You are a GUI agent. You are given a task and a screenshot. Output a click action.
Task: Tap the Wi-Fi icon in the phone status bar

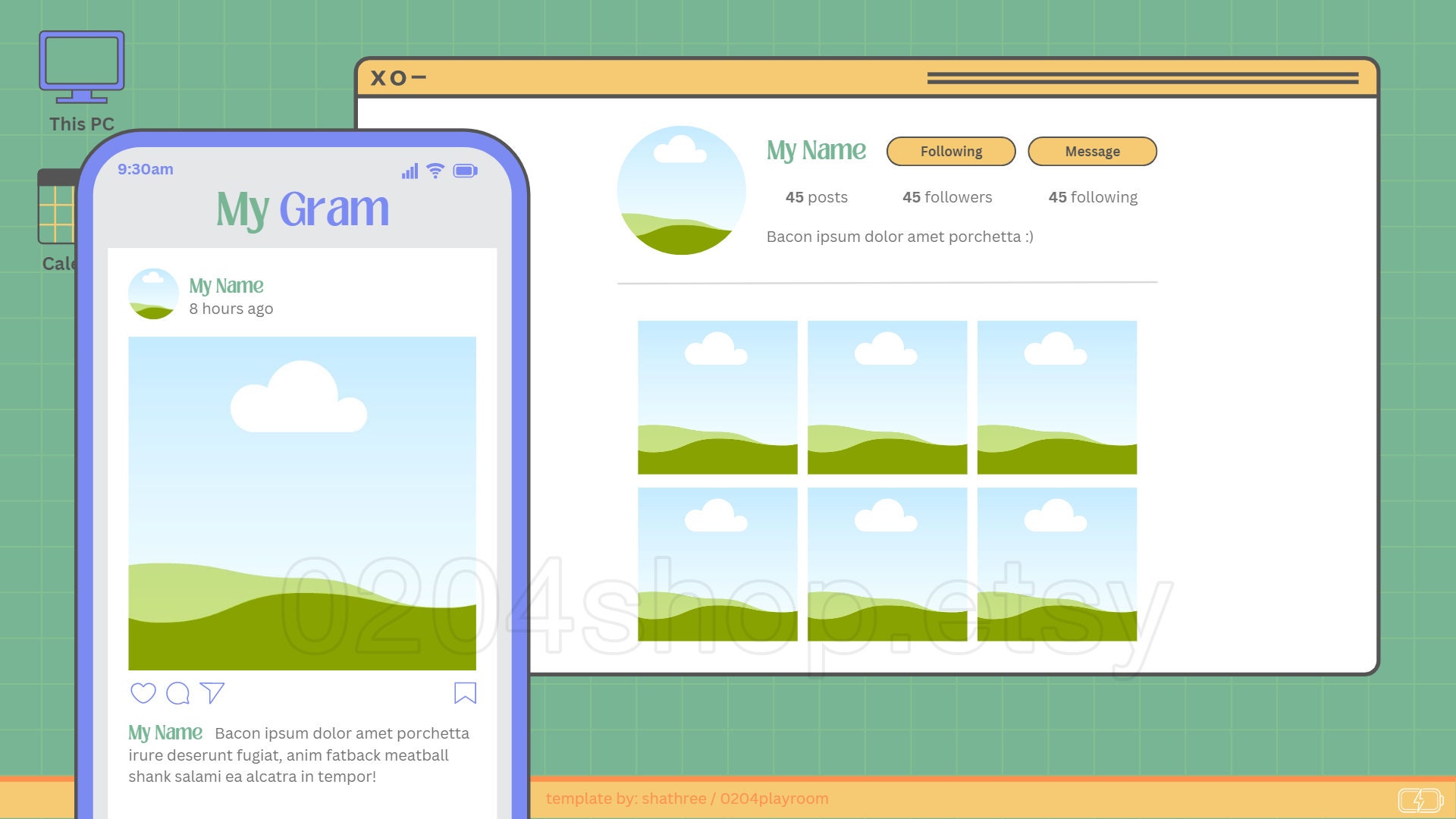434,171
